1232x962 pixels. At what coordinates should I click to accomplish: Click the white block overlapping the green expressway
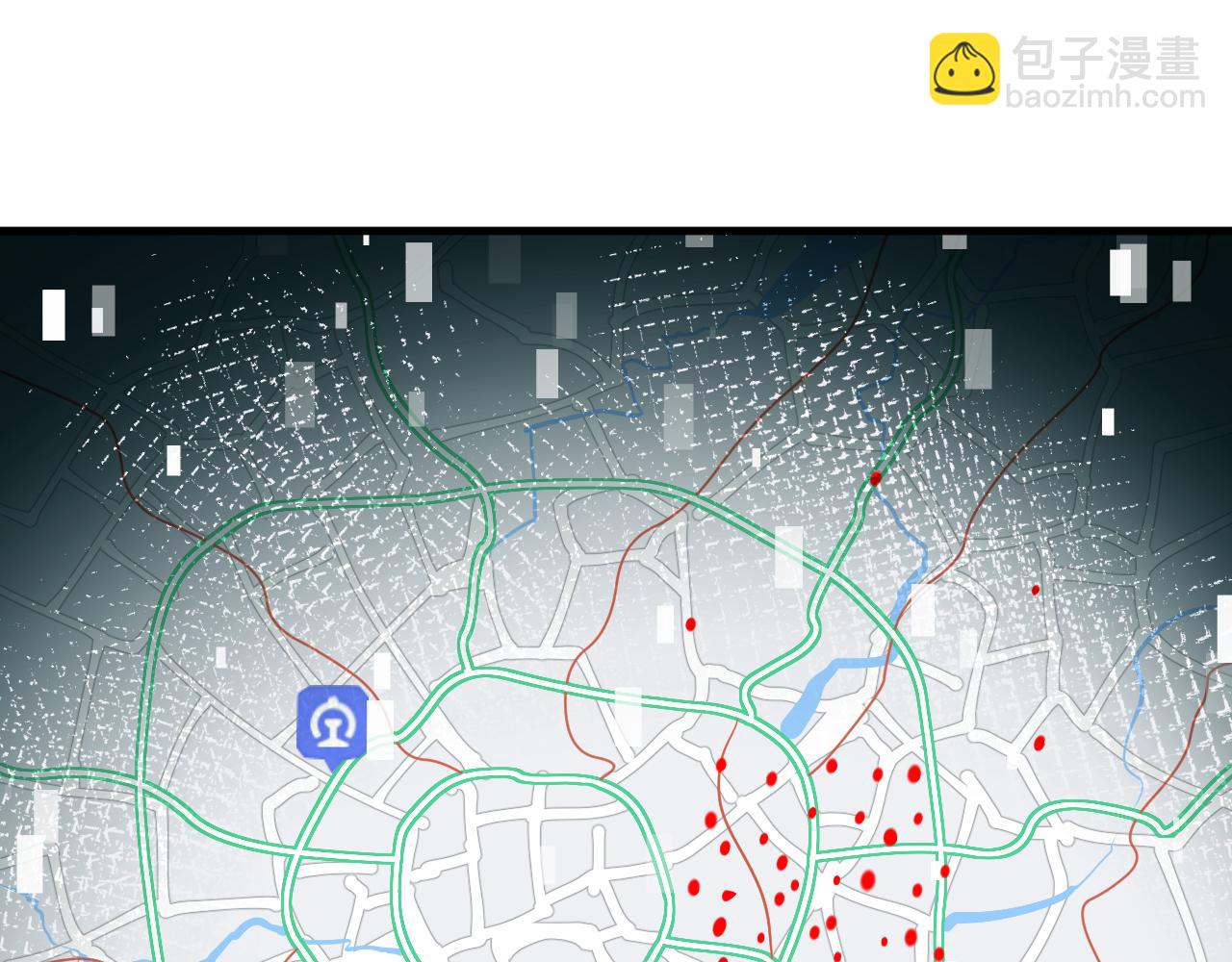point(788,556)
